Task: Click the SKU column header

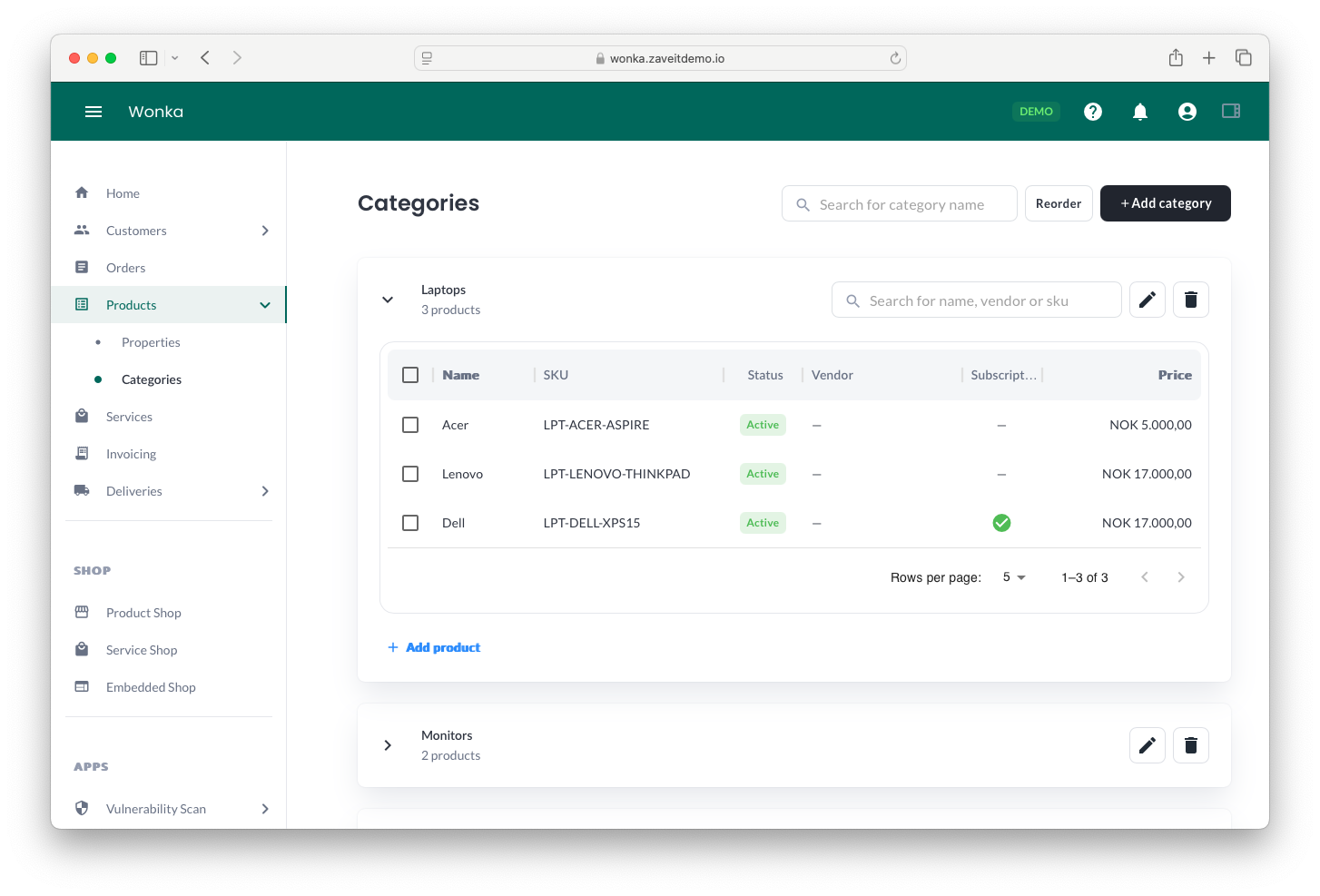Action: [x=556, y=375]
